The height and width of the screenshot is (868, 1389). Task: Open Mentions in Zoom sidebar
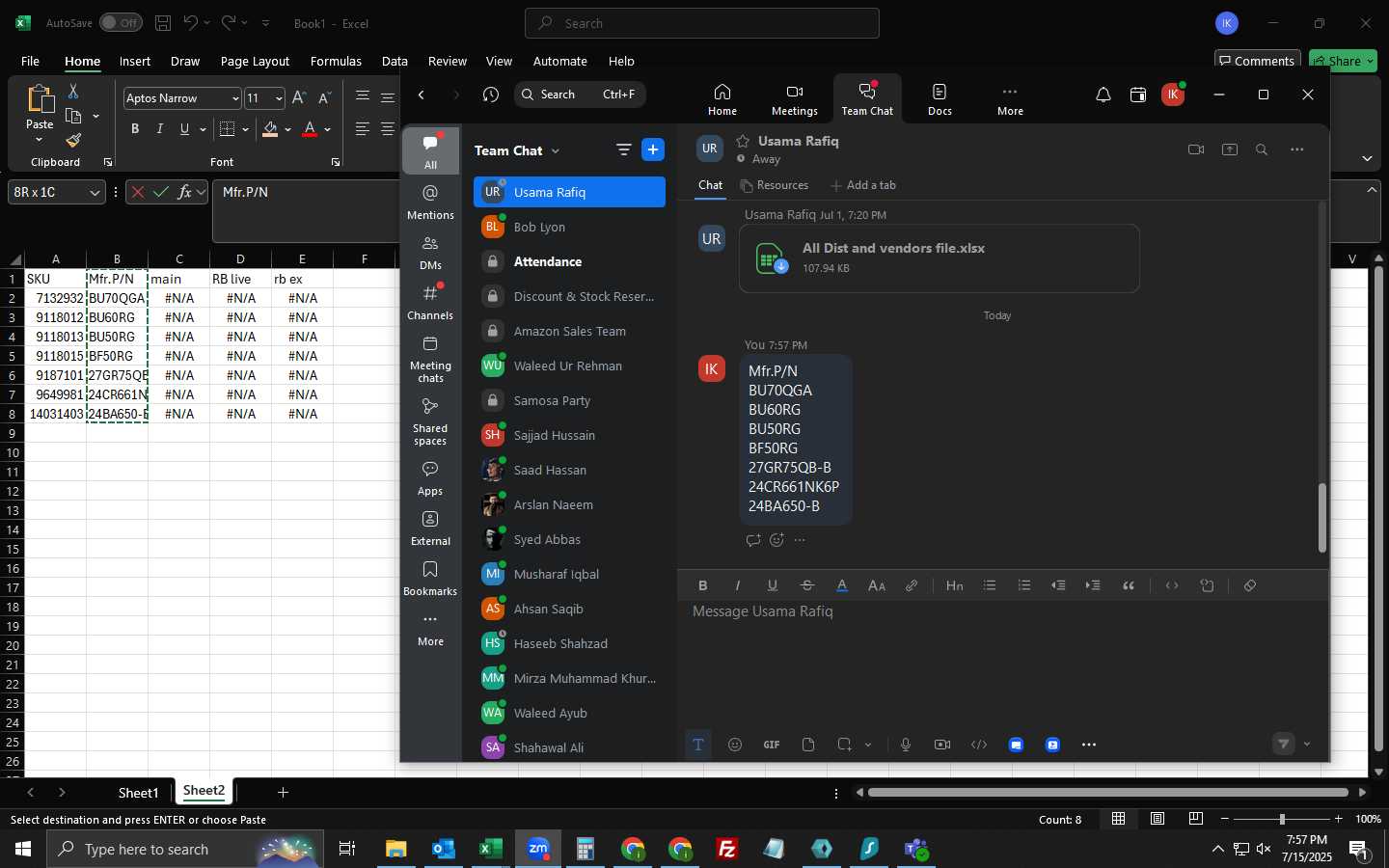pos(430,203)
